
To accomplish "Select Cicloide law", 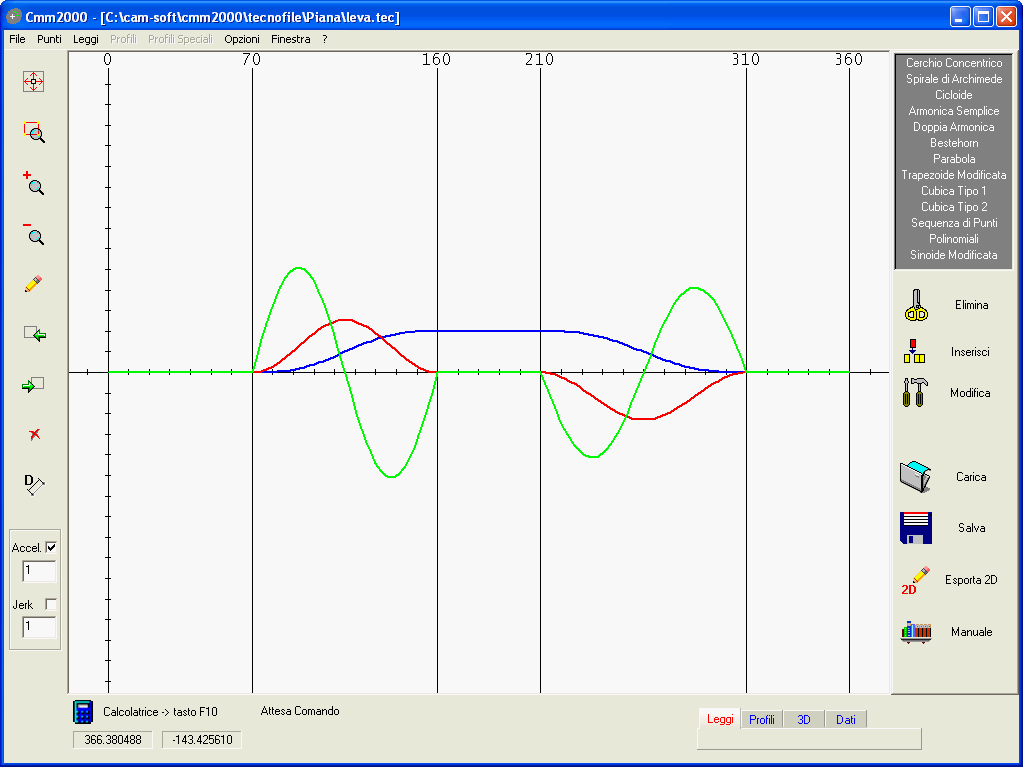I will coord(954,95).
